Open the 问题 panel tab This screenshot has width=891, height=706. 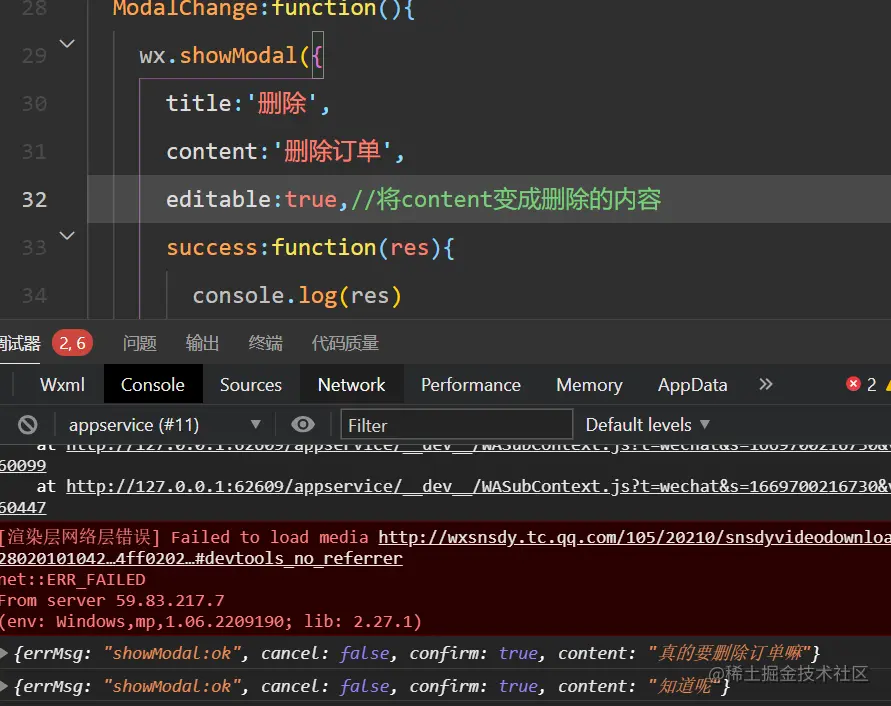[140, 343]
